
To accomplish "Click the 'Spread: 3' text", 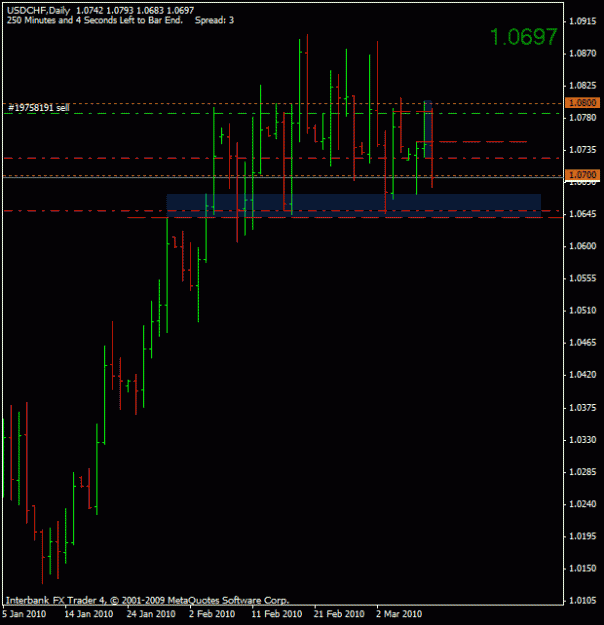I will click(214, 20).
